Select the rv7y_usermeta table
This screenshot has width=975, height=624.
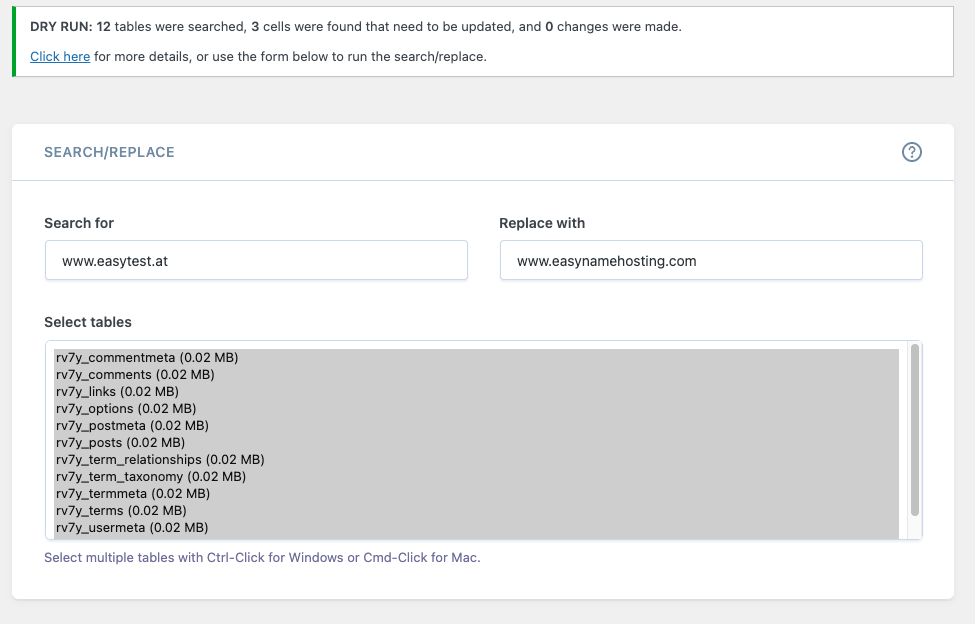tap(132, 527)
